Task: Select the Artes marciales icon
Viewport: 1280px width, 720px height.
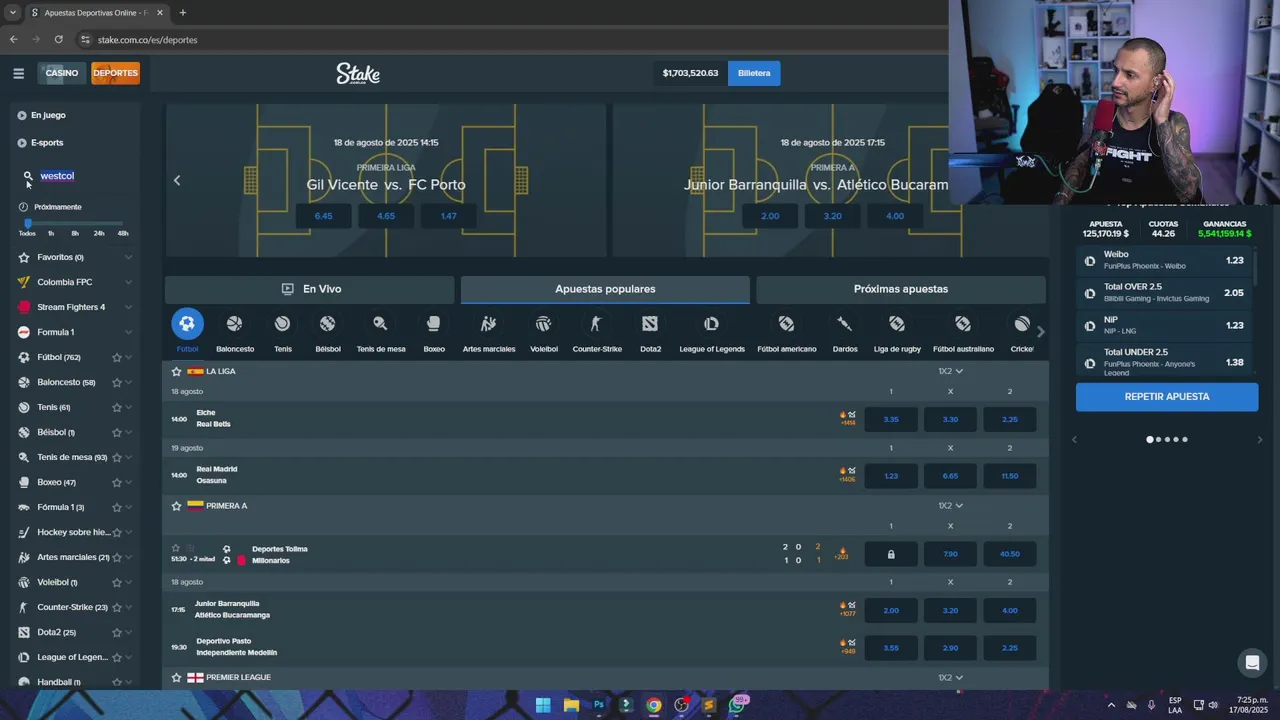Action: [488, 324]
